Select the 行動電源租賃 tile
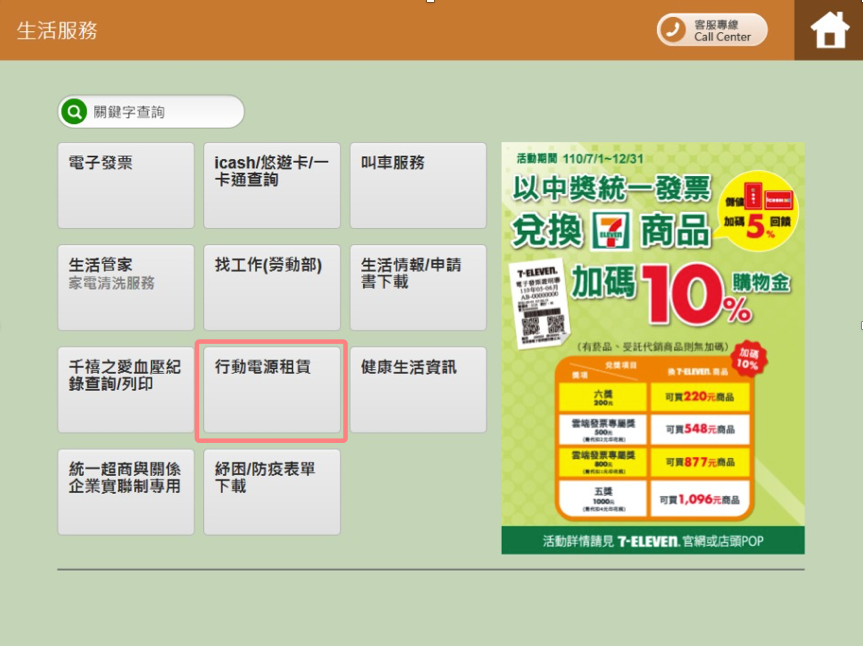 (272, 390)
